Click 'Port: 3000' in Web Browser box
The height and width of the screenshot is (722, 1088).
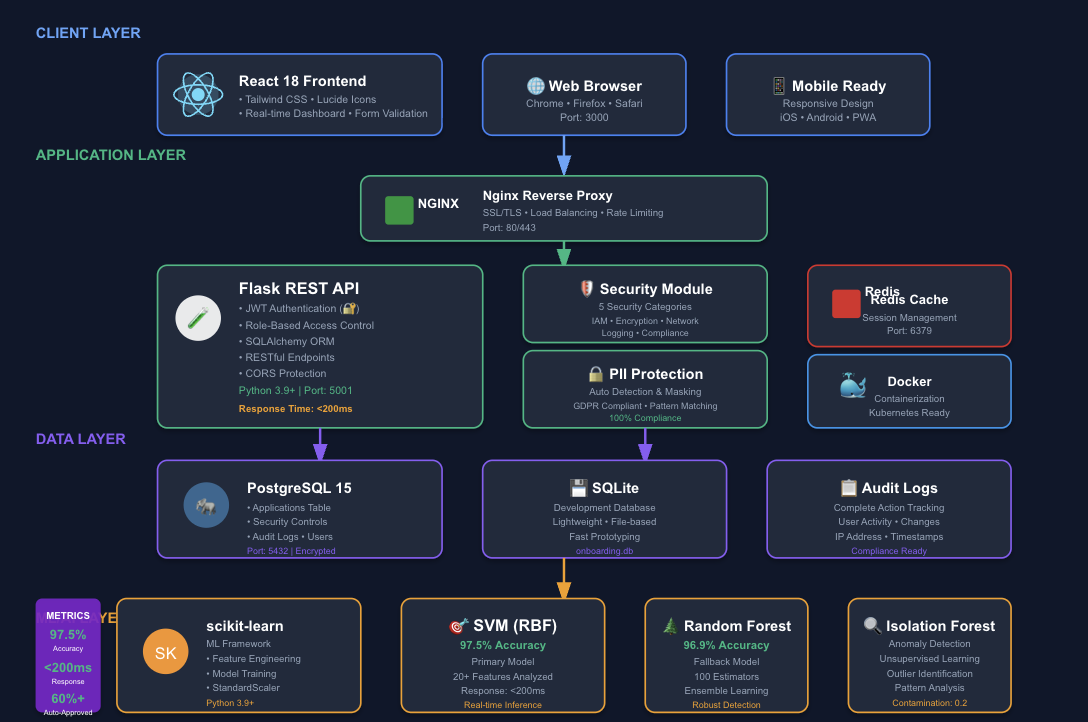coord(584,118)
